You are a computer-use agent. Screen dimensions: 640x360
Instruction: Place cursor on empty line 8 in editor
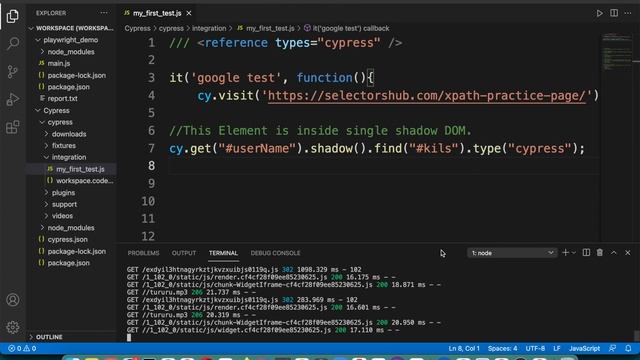pyautogui.click(x=384, y=166)
